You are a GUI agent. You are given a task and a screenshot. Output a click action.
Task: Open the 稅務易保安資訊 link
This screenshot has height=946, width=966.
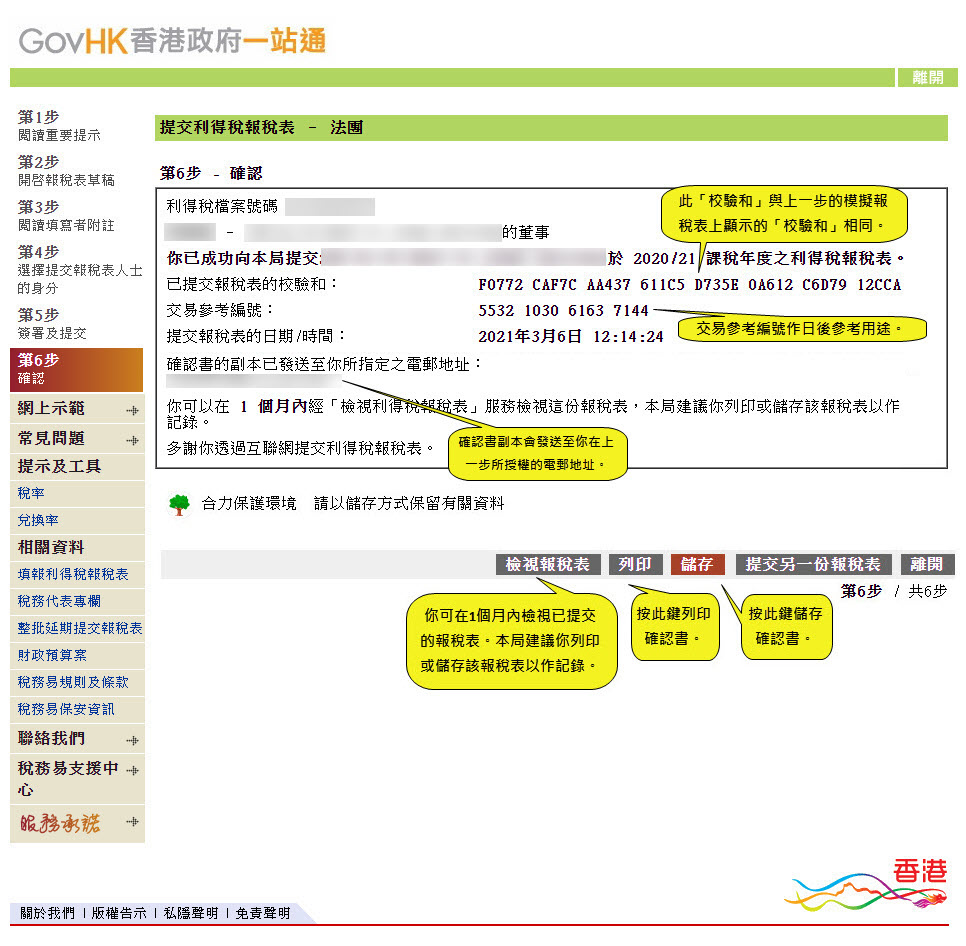66,710
